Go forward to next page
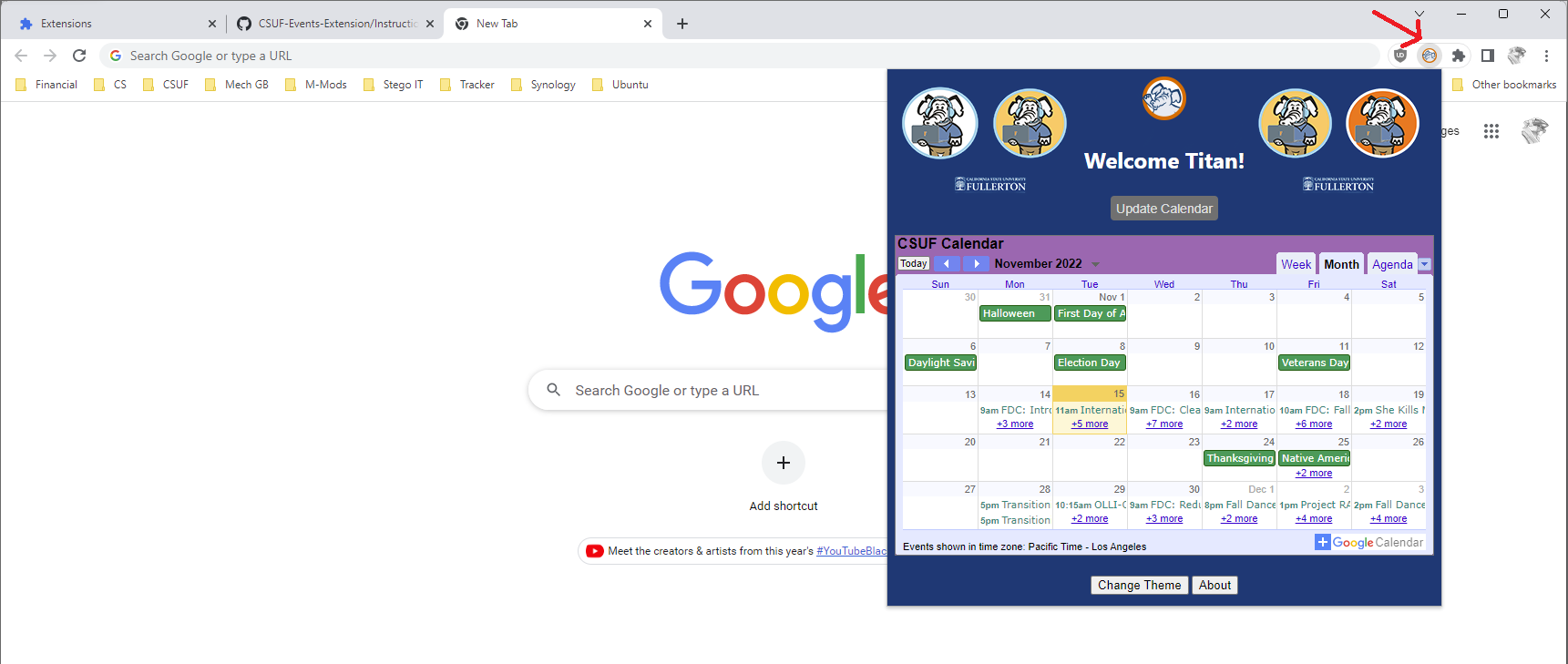Screen dimensions: 1568x664 50,56
